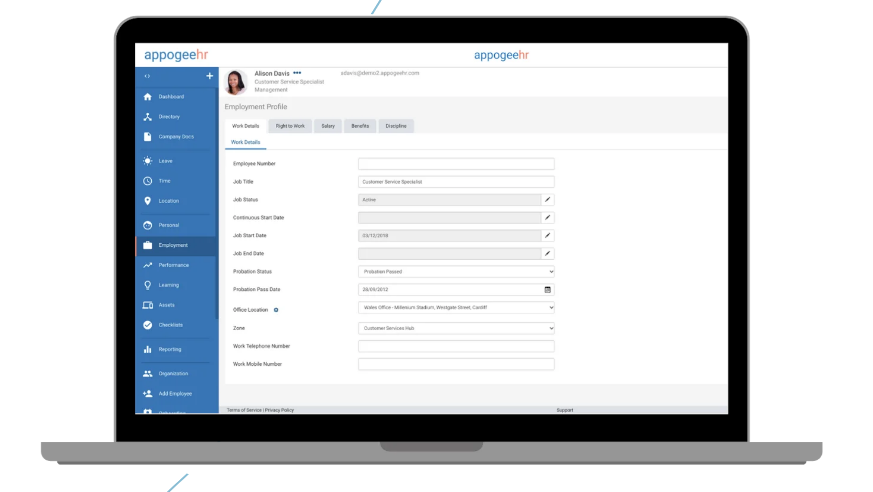Expand the Zone dropdown
Screen dimensions: 873x492
pos(456,328)
